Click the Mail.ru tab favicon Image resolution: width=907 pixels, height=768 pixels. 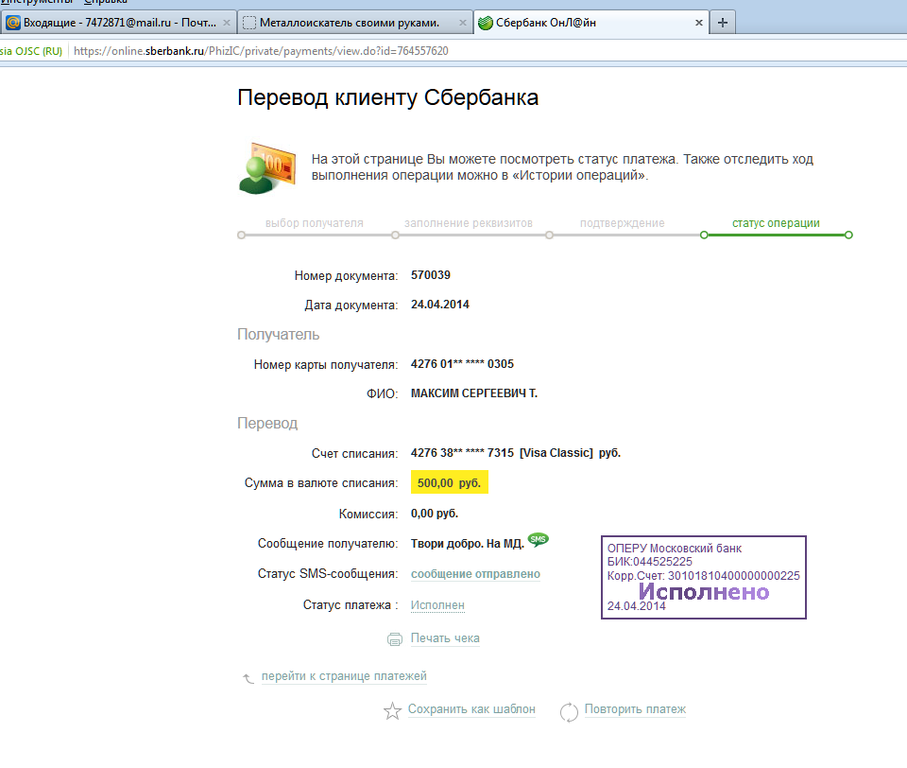pyautogui.click(x=13, y=23)
